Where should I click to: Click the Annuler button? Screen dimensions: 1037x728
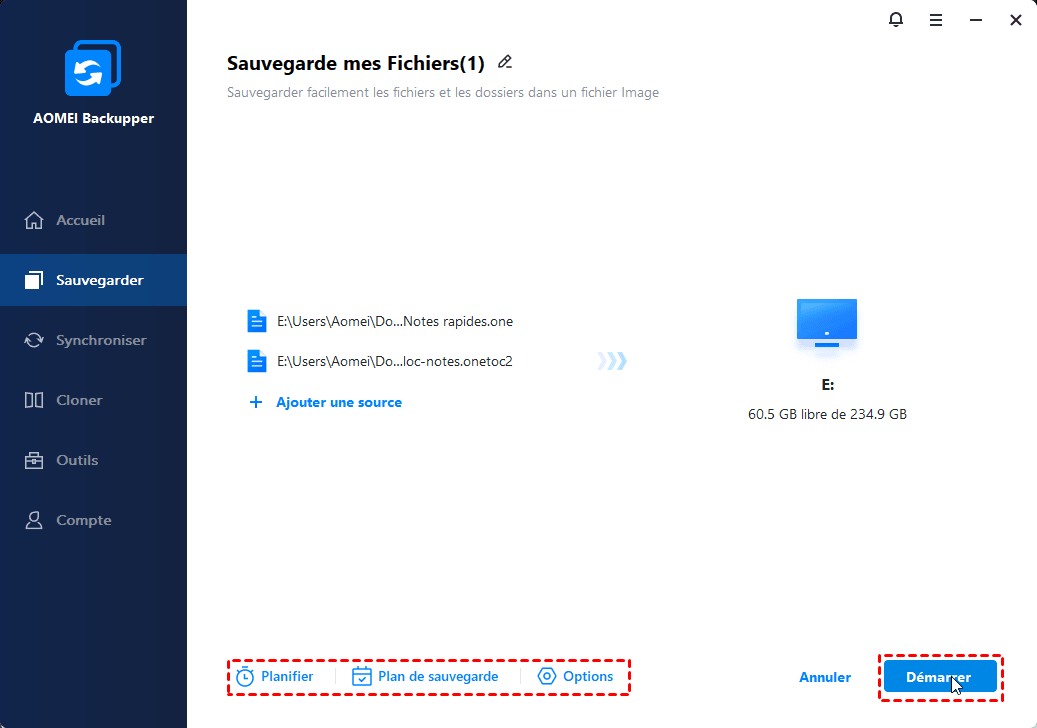coord(825,677)
